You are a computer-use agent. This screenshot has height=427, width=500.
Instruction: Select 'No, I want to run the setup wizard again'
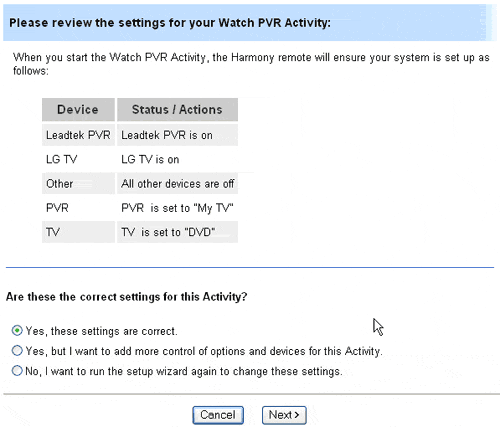click(x=17, y=371)
